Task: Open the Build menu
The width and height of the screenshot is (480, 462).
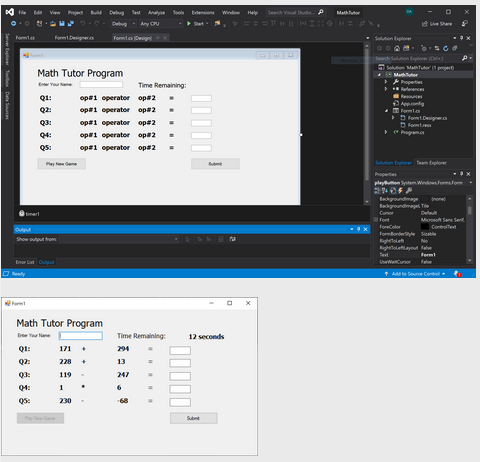Action: click(96, 12)
